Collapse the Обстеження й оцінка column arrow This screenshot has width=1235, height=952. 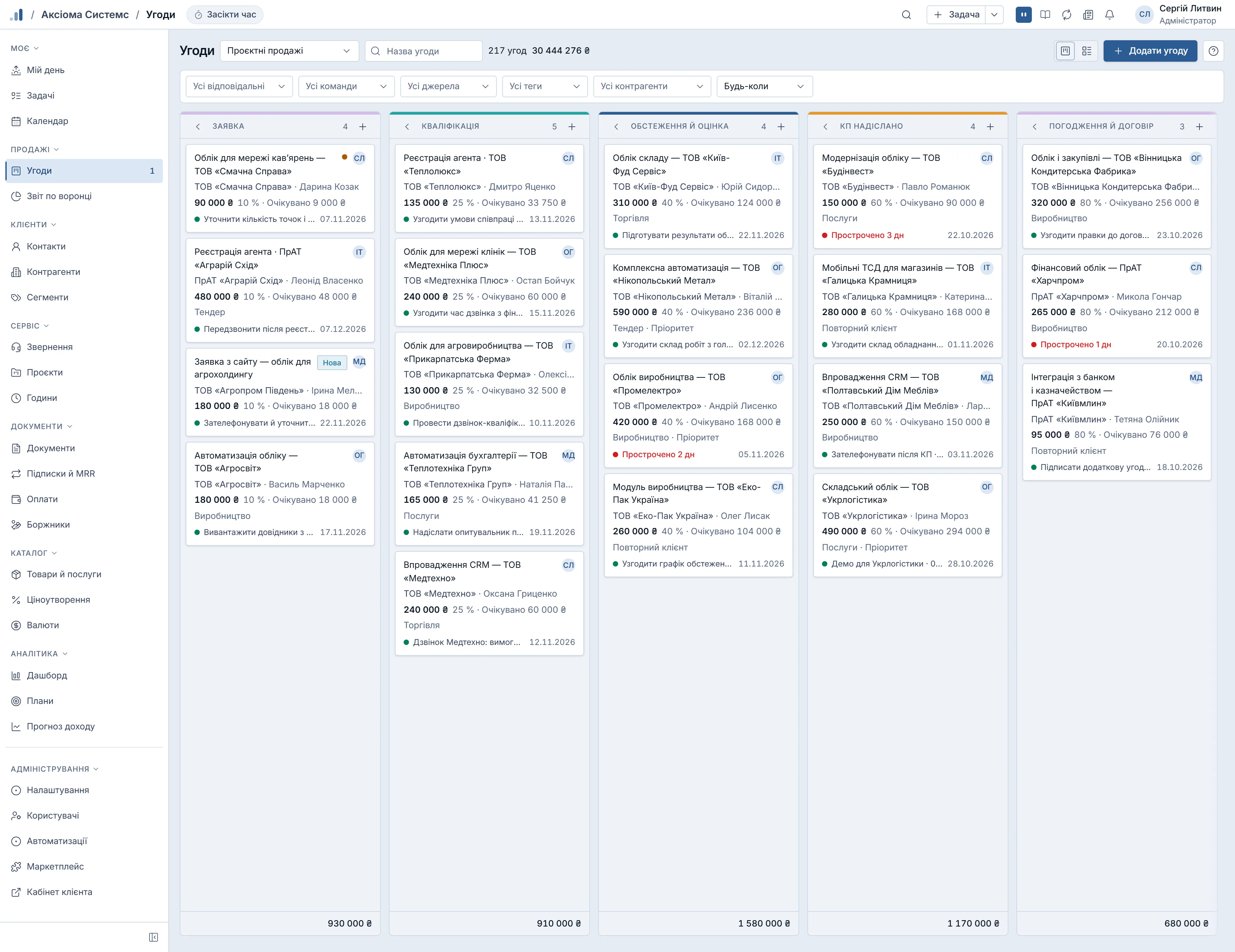616,127
